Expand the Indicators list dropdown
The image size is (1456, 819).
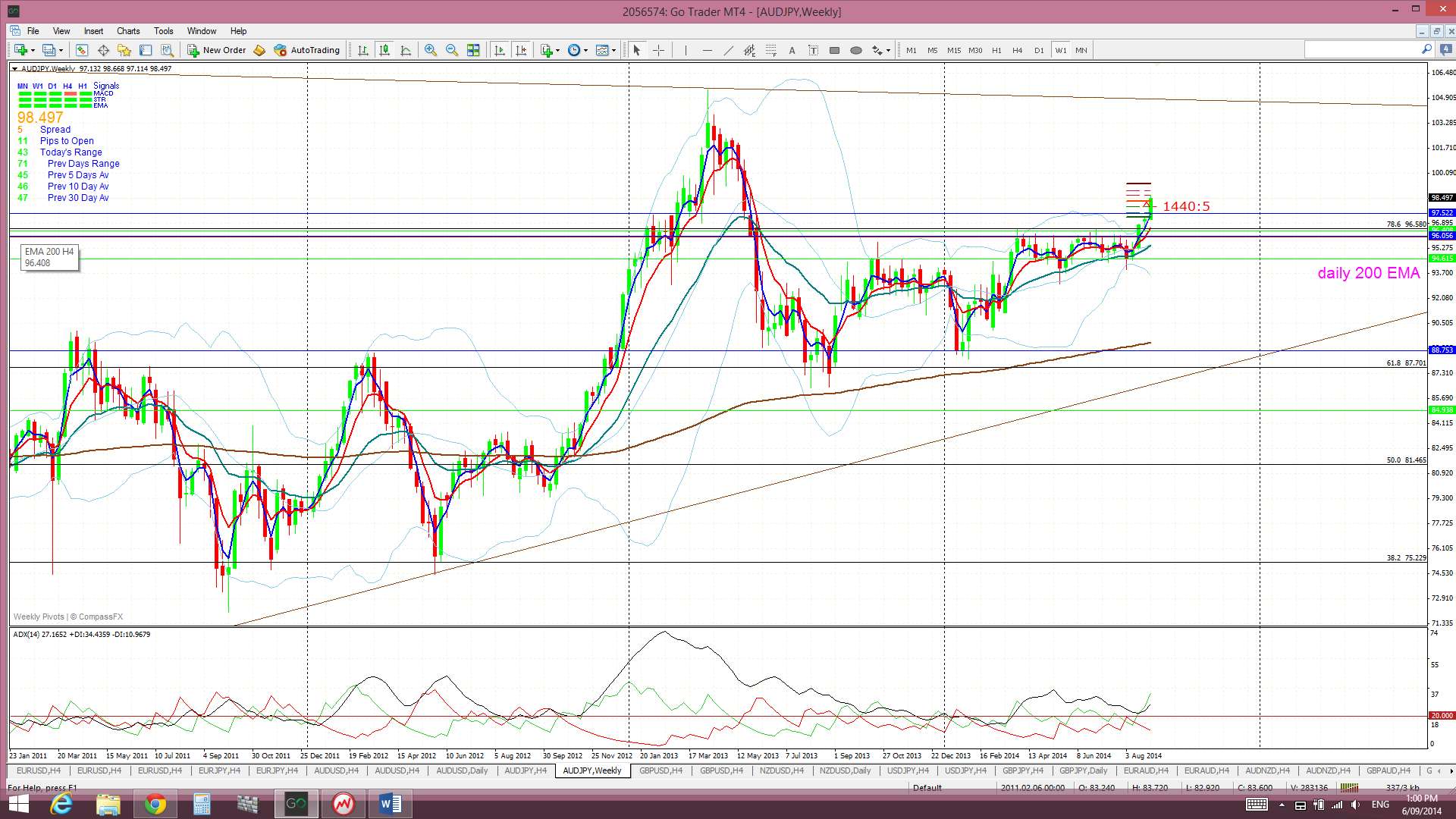(557, 50)
